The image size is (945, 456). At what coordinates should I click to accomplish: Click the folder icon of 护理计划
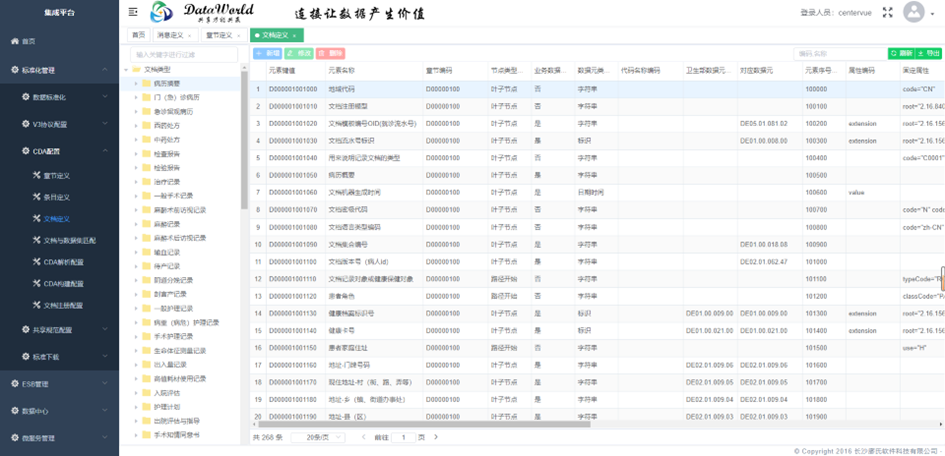click(146, 407)
